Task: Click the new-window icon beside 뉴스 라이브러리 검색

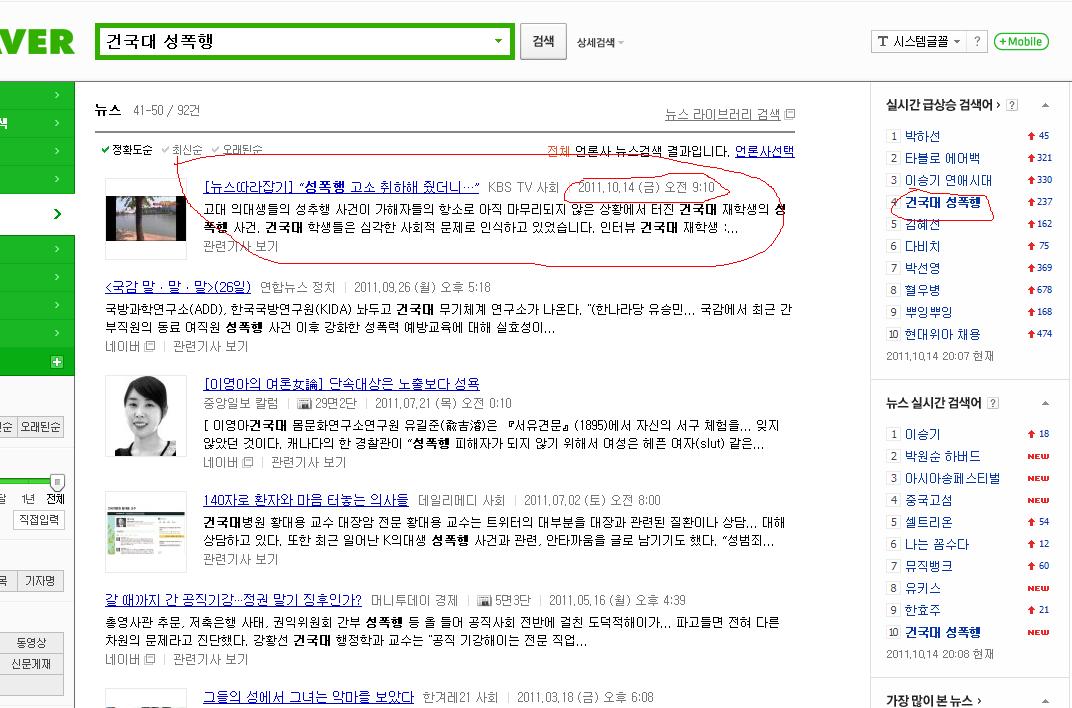Action: pyautogui.click(x=790, y=113)
